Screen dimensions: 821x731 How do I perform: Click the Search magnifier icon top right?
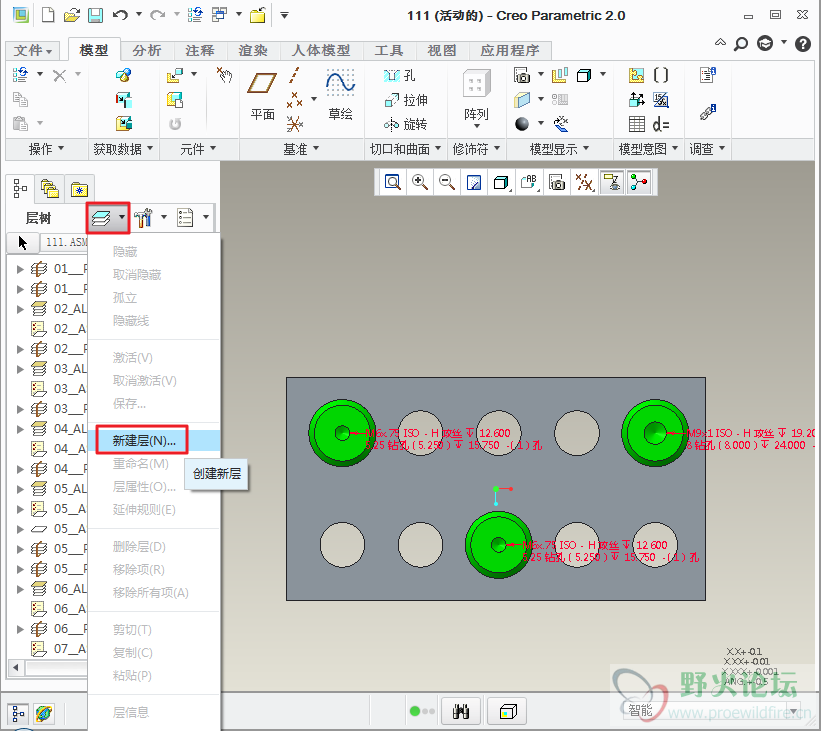point(741,44)
